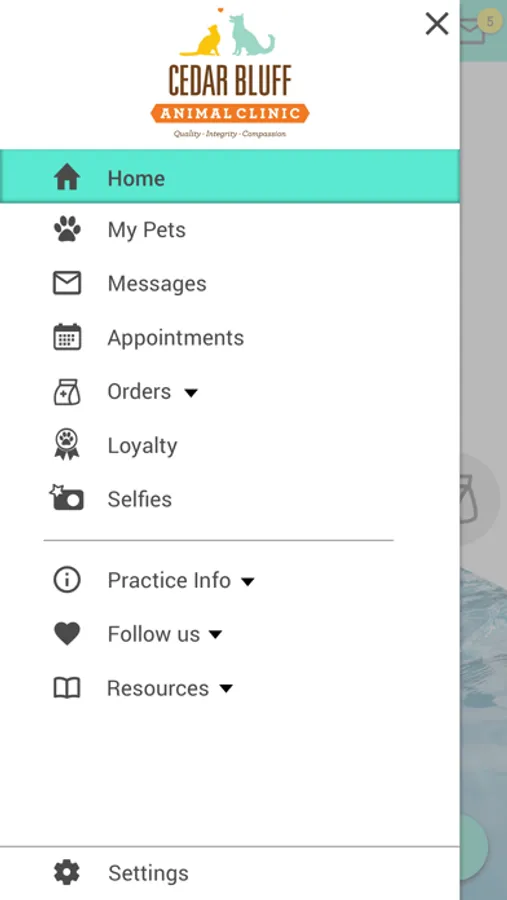
Task: Select the calendar icon for Appointments
Action: [67, 337]
